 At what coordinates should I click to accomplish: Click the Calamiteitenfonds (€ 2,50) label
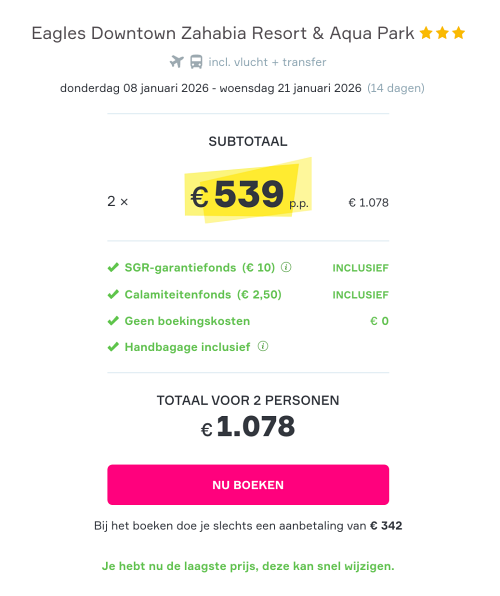coord(203,295)
